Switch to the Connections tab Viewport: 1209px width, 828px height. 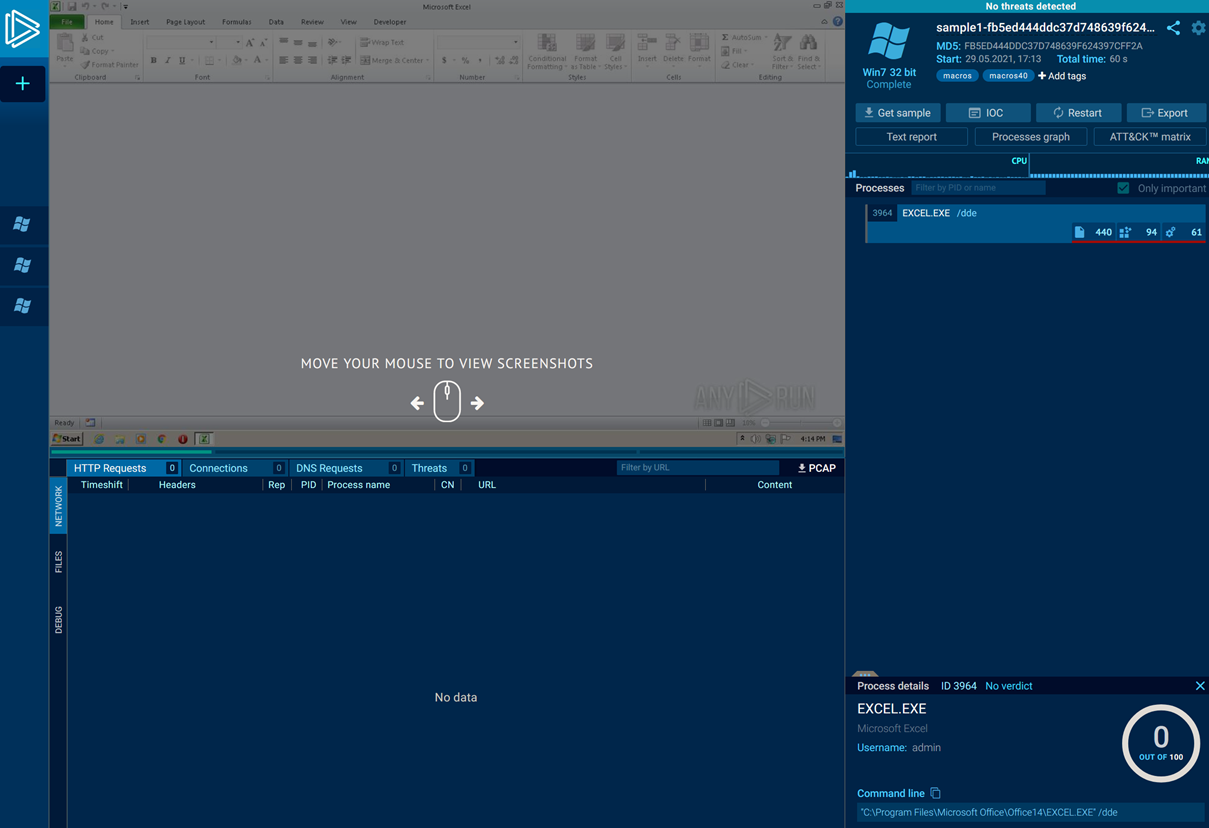pyautogui.click(x=218, y=468)
